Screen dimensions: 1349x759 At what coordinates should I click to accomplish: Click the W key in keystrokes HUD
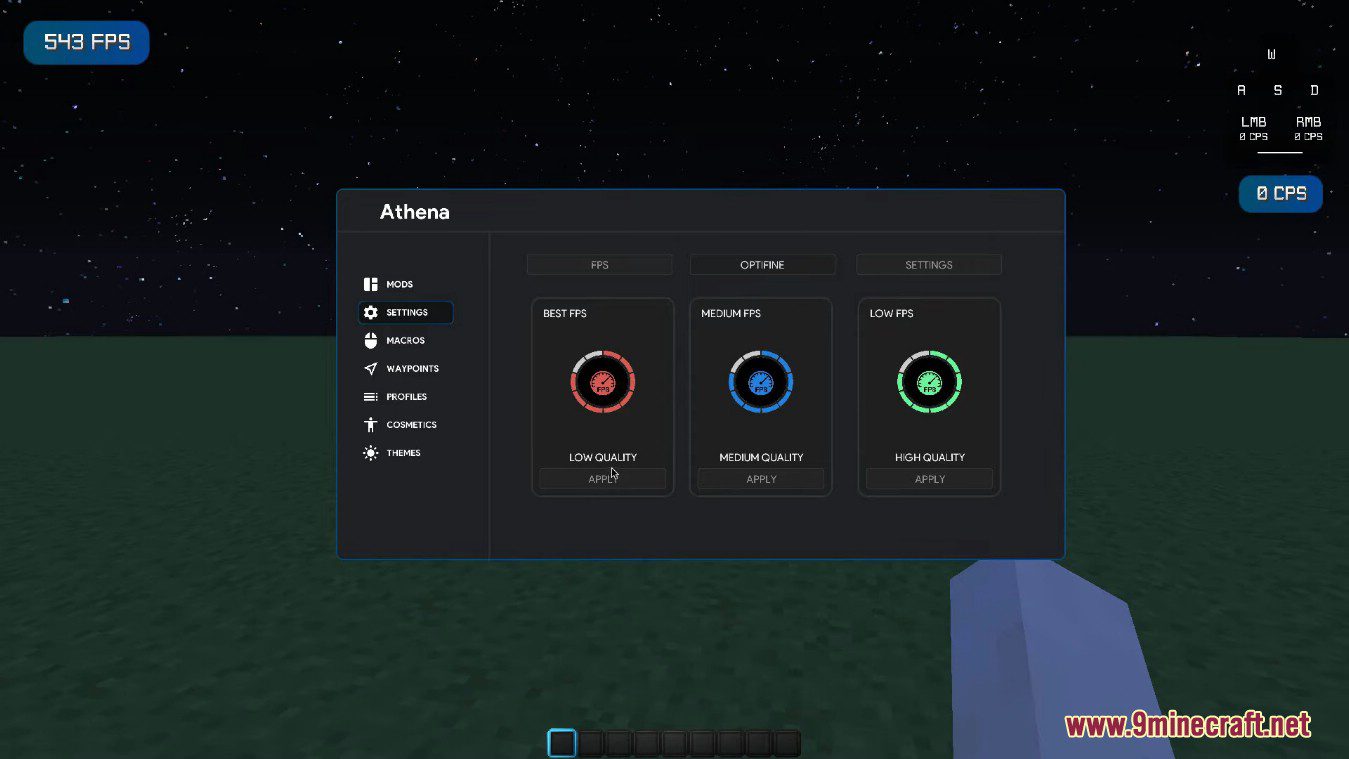pos(1271,55)
